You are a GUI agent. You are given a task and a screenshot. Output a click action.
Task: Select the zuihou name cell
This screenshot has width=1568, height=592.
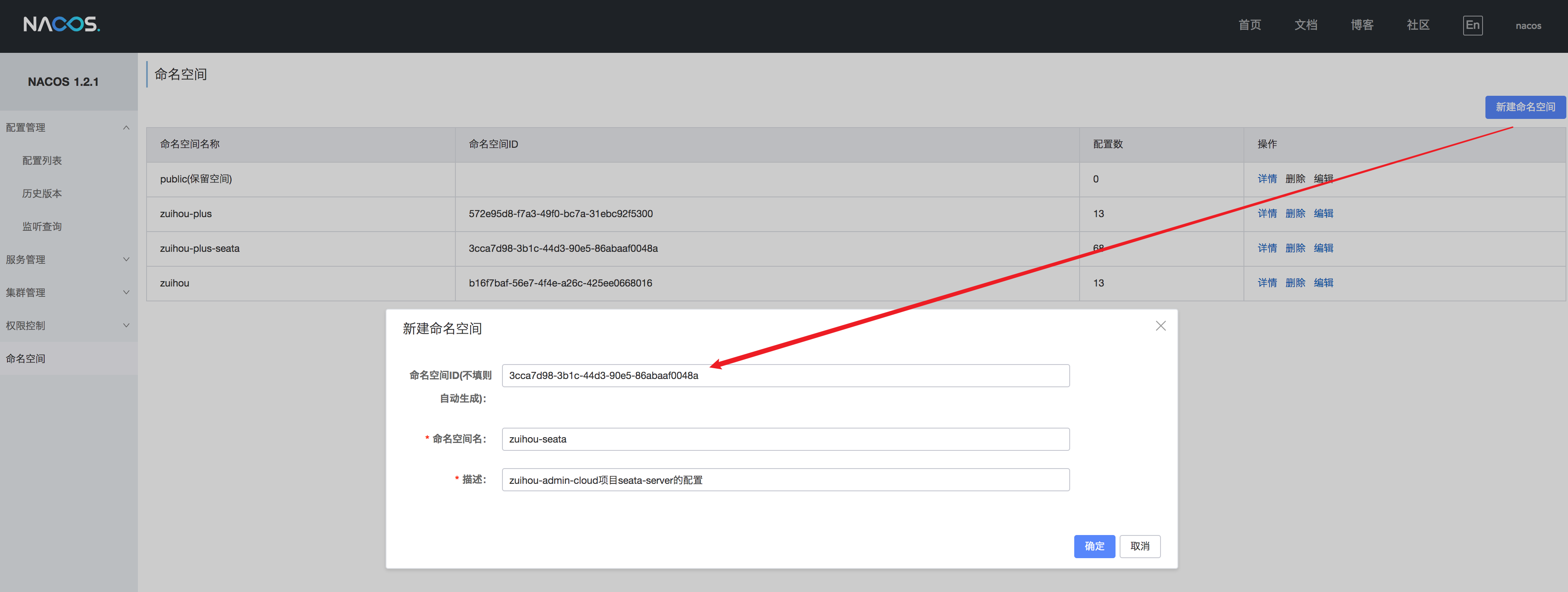point(301,283)
